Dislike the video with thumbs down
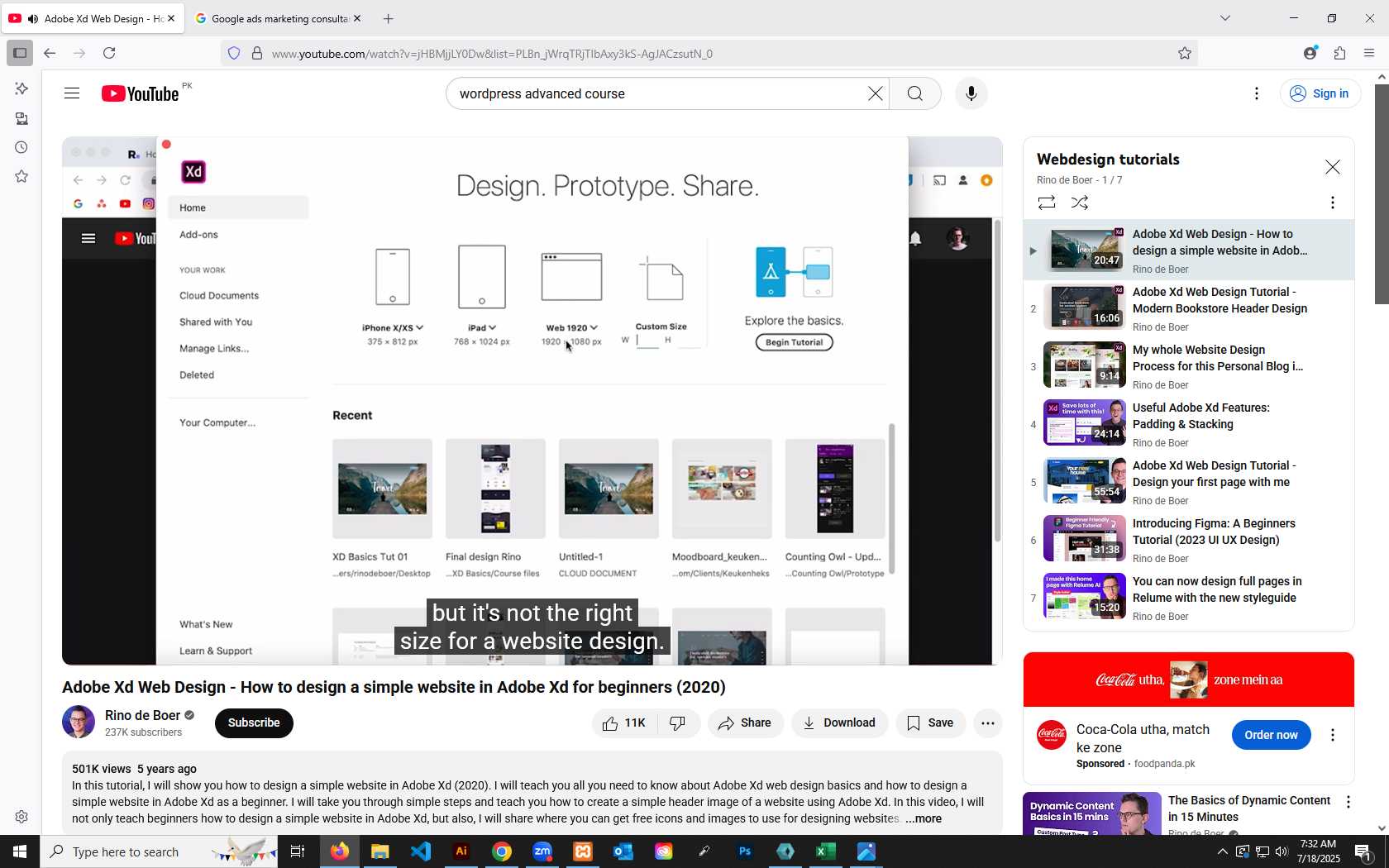 tap(678, 723)
